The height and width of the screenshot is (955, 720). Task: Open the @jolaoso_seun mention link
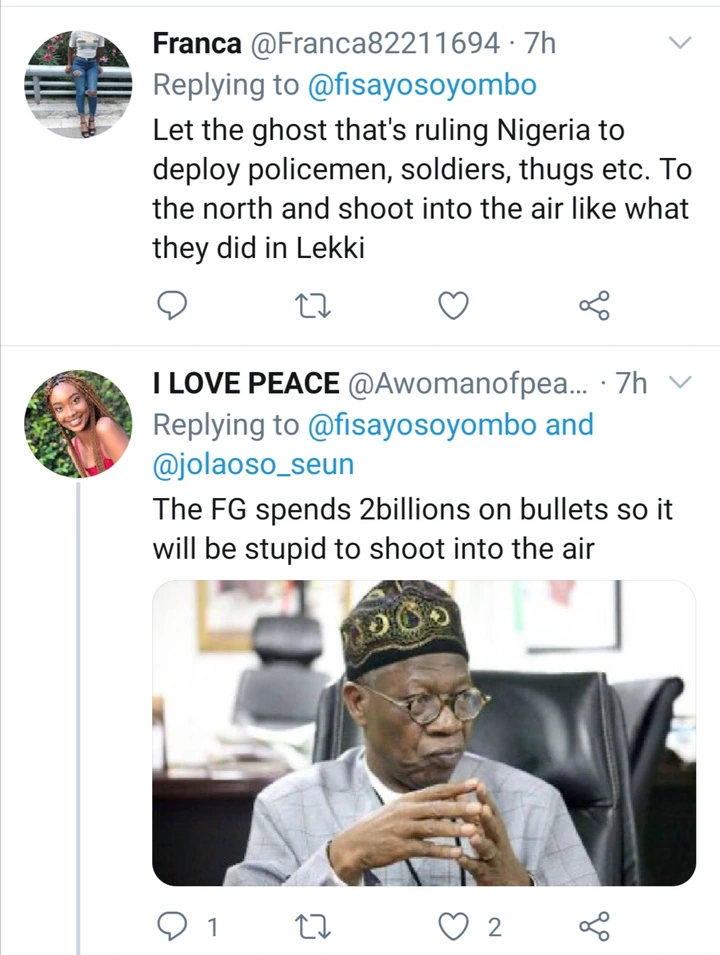253,465
